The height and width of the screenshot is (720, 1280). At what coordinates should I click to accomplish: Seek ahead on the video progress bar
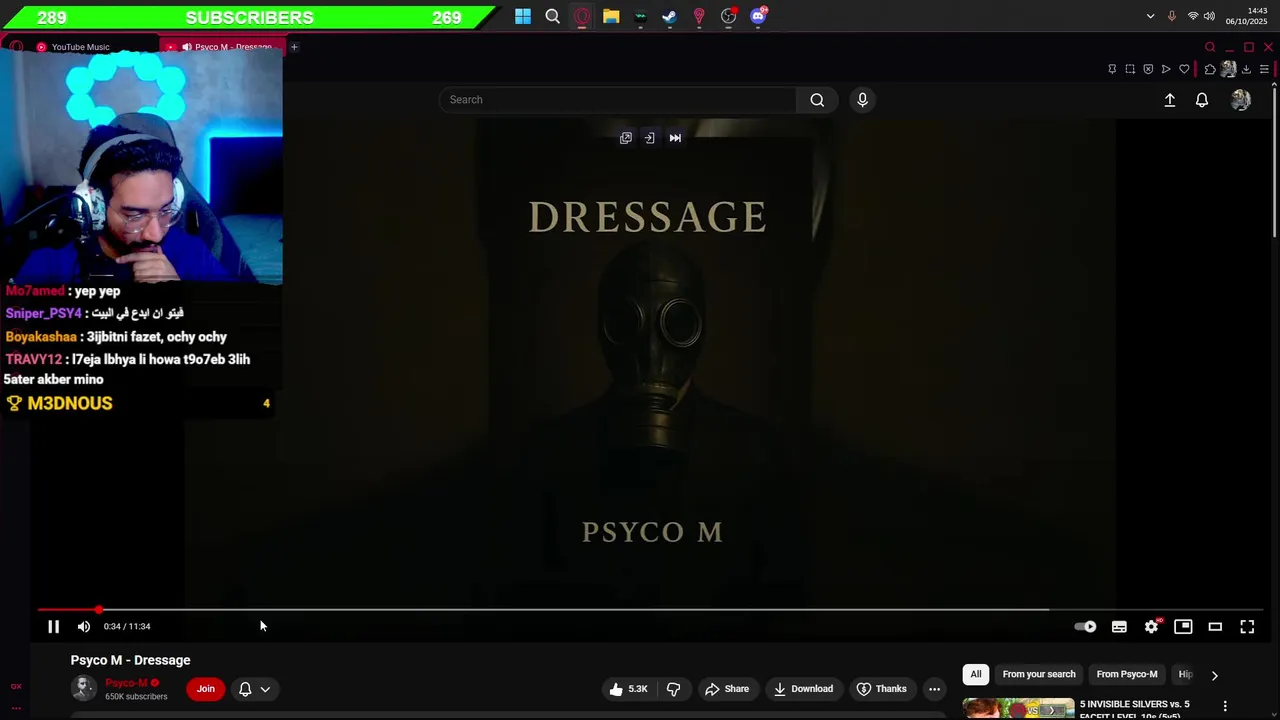point(650,609)
